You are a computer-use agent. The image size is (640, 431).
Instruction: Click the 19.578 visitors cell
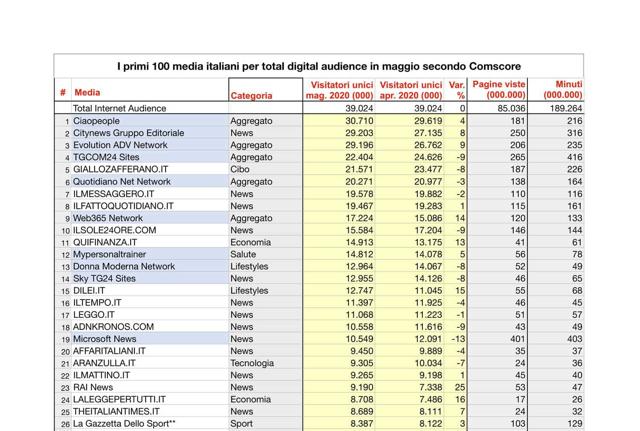359,194
